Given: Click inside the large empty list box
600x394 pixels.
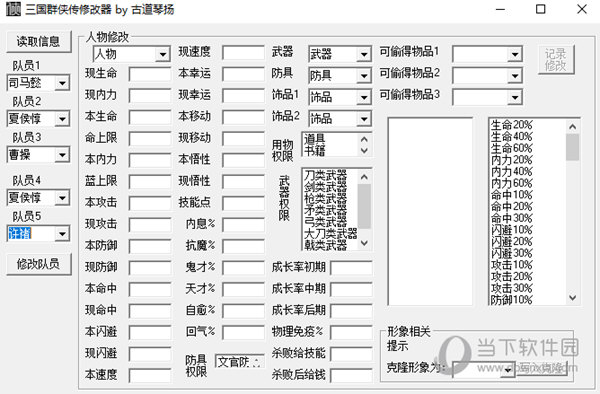Looking at the screenshot, I should click(430, 212).
